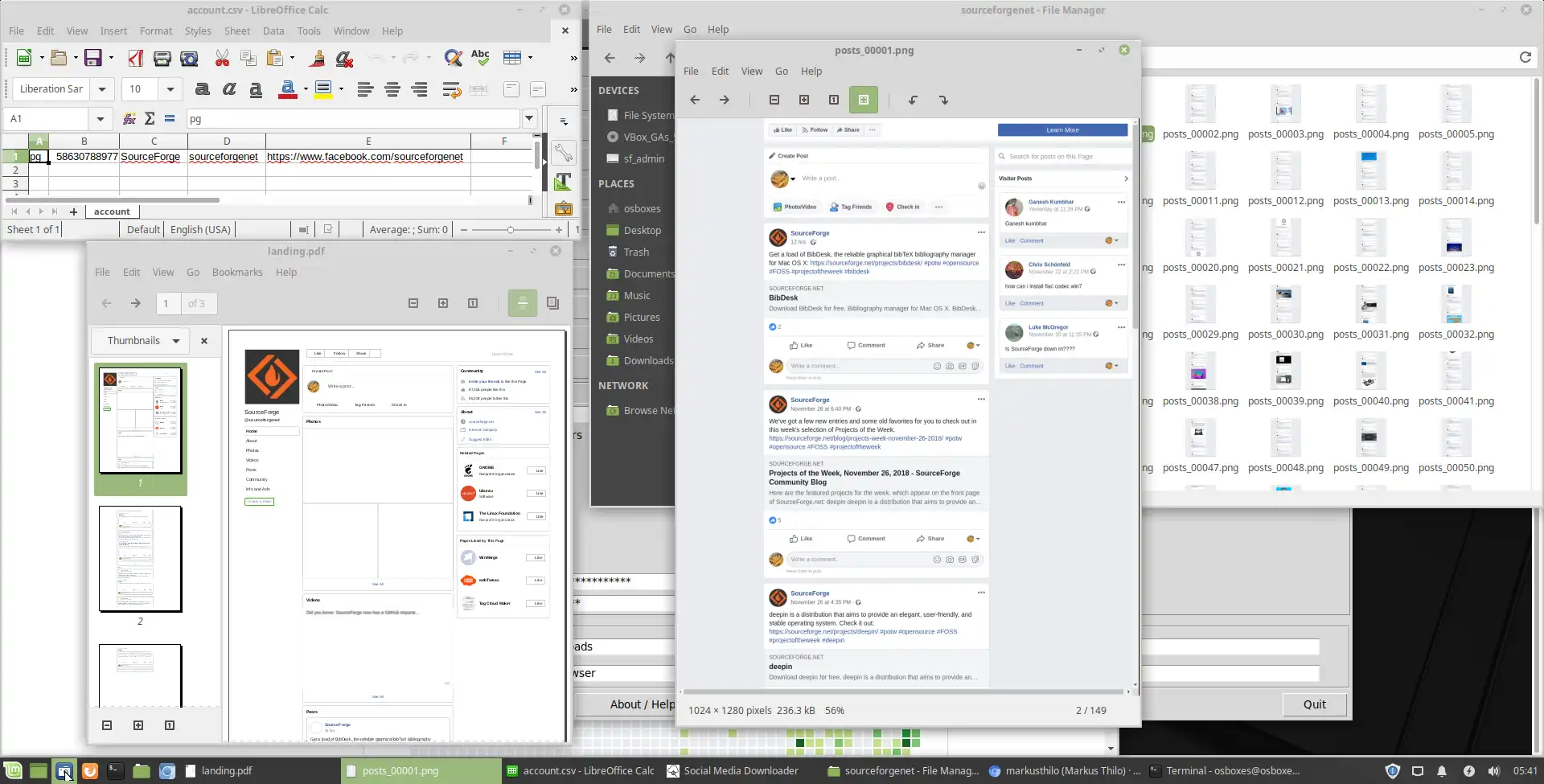Viewport: 1544px width, 784px height.
Task: Open Trash in File Manager sidebar
Action: [636, 252]
